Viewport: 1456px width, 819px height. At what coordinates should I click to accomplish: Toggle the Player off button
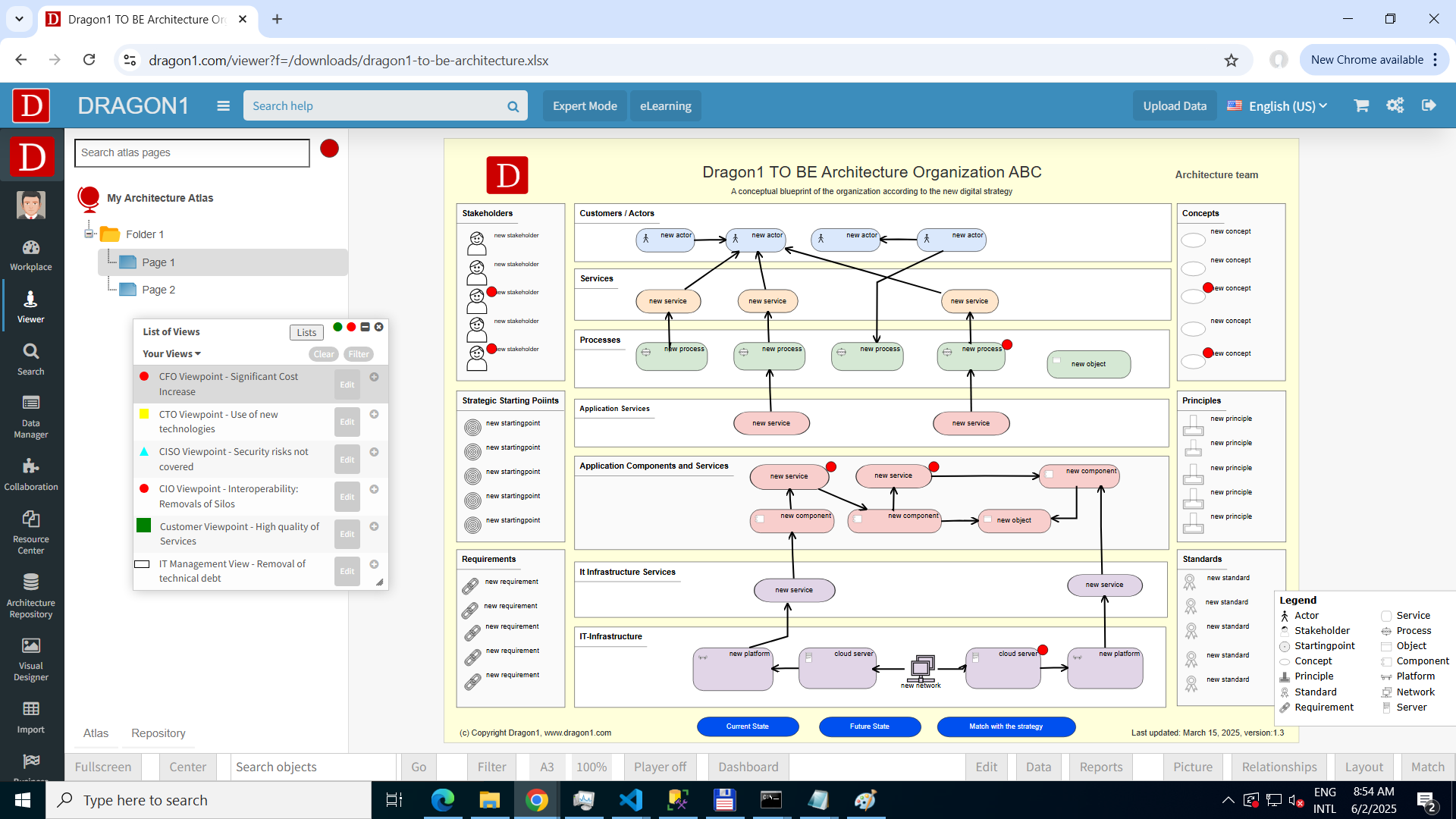pyautogui.click(x=660, y=767)
